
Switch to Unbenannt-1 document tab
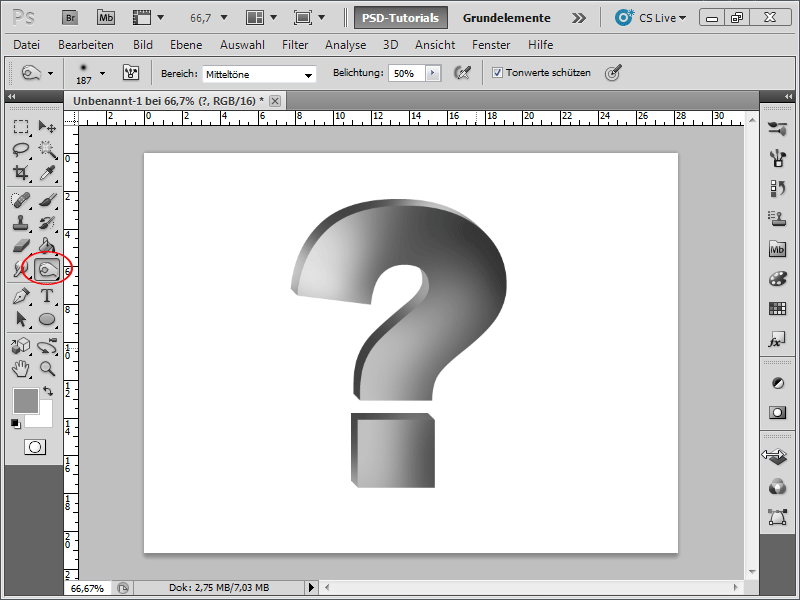168,101
